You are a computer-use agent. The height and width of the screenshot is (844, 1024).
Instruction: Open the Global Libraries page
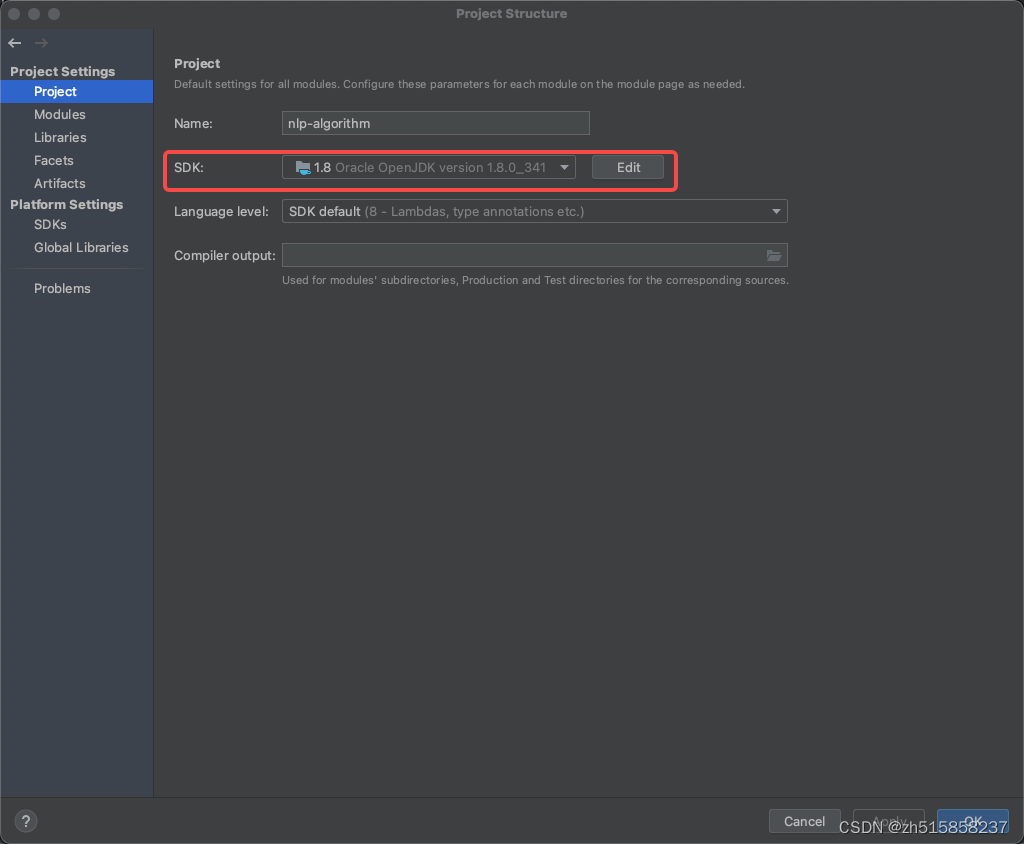pyautogui.click(x=81, y=247)
